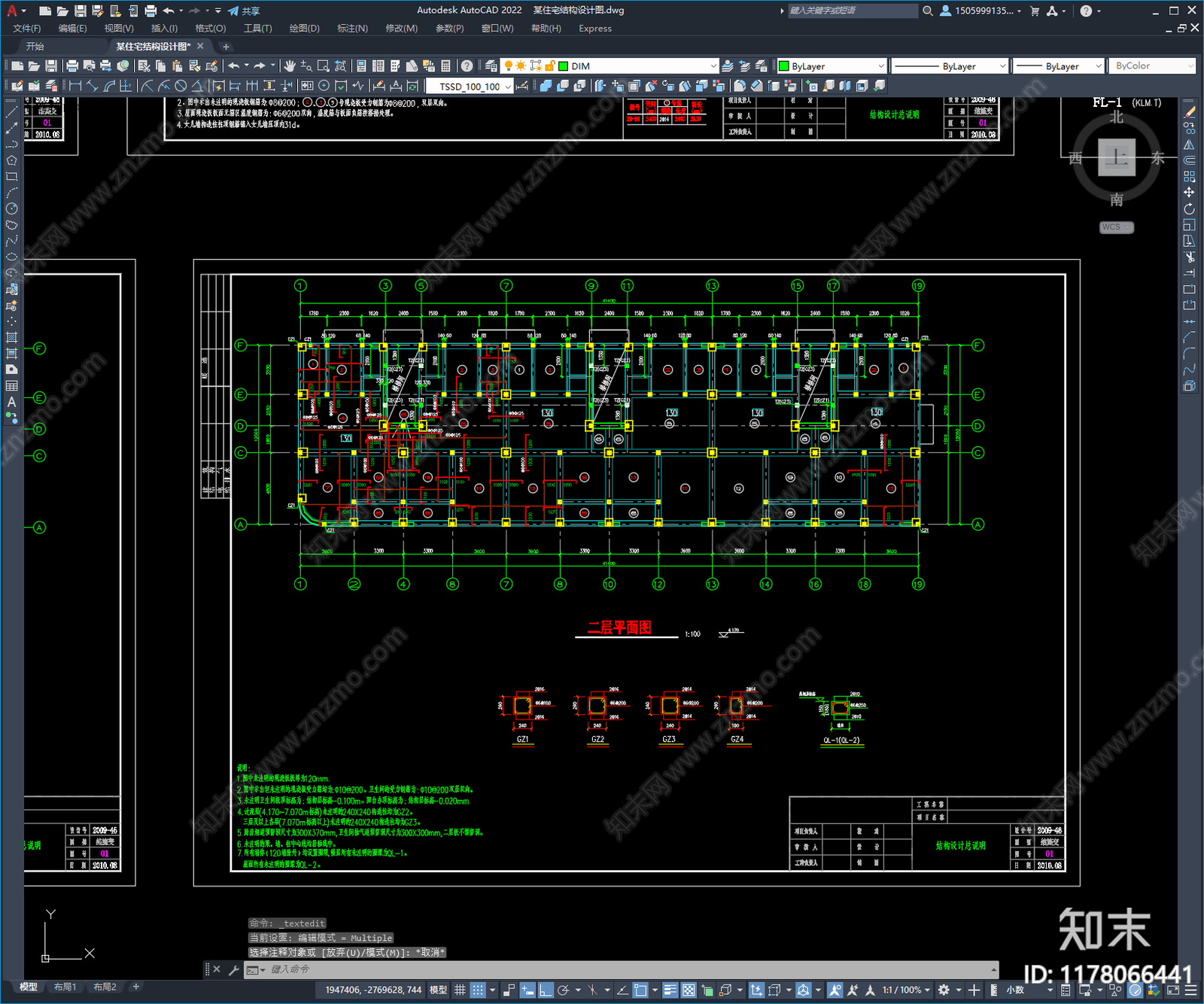Screen dimensions: 1204x1004
Task: Open the QuickCalc calculator icon
Action: [x=445, y=66]
